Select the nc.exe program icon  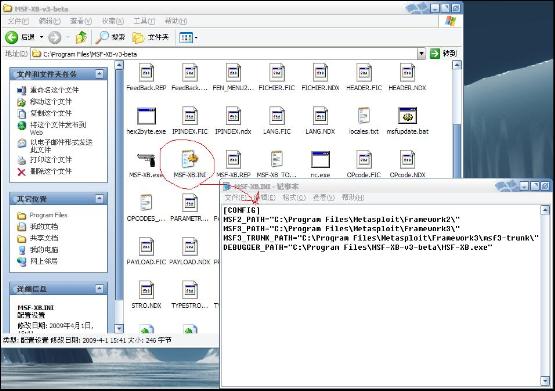pos(320,160)
